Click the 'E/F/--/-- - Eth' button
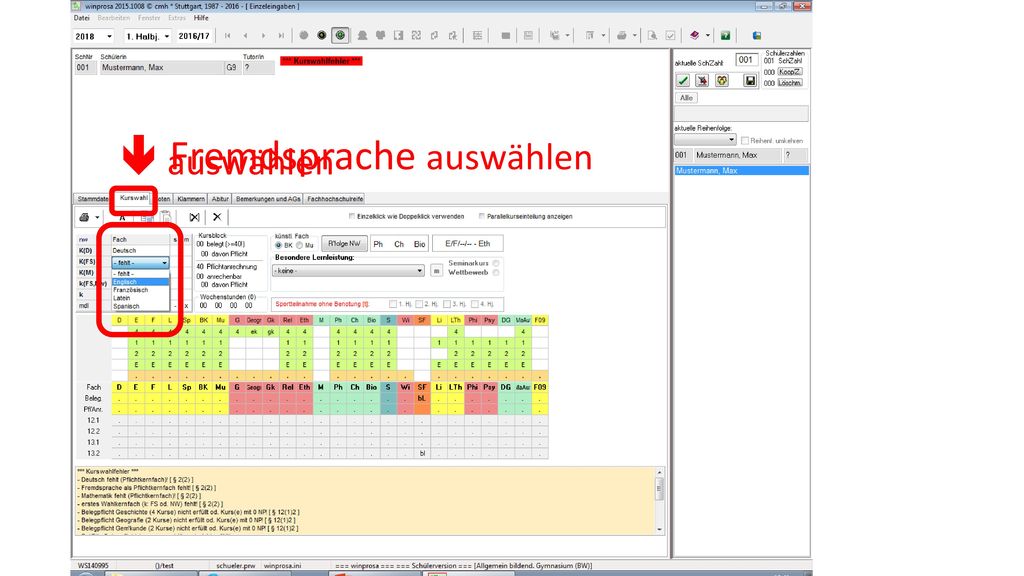The image size is (1024, 576). point(468,244)
